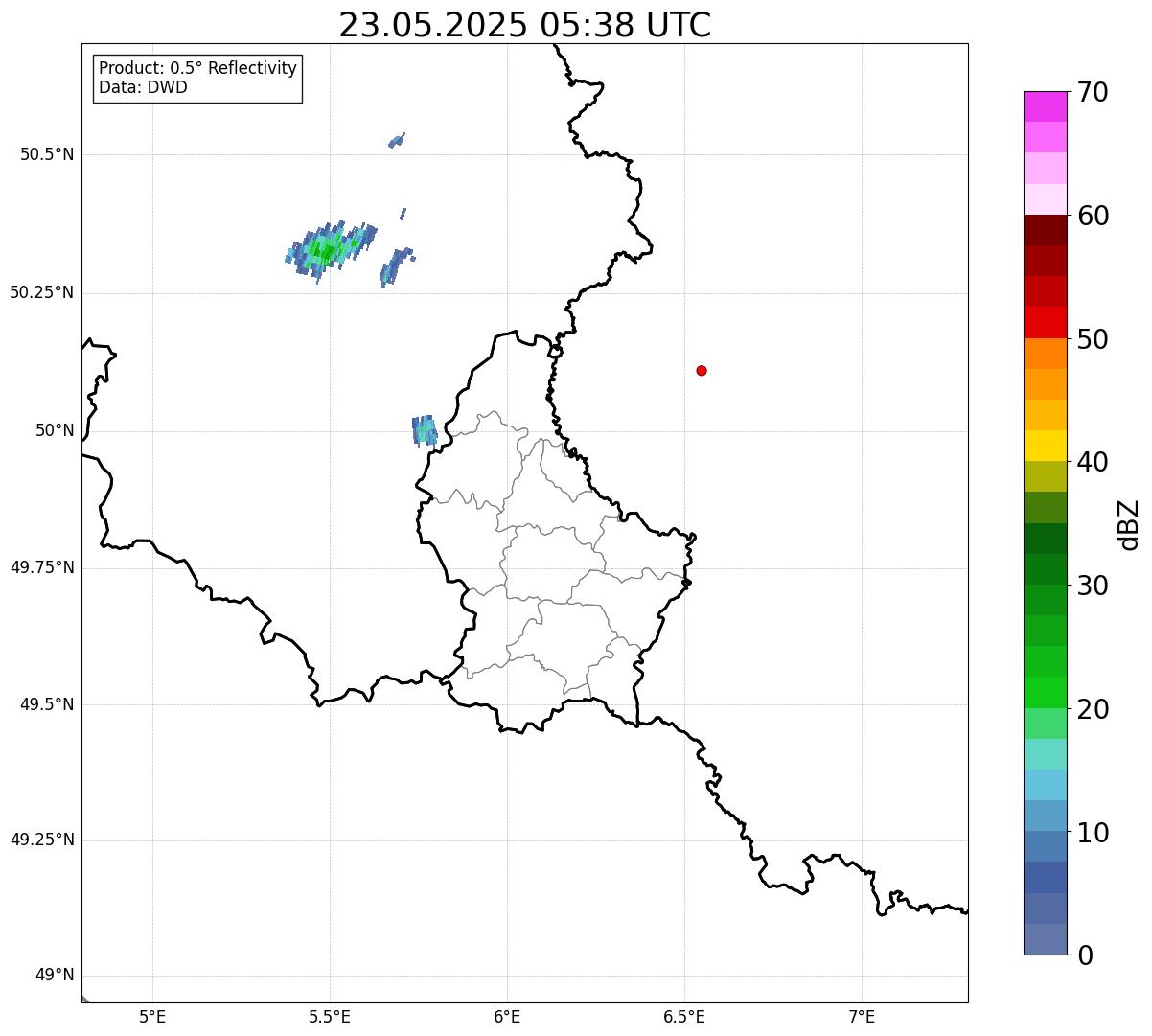Click the magenta top colorbar segment
Image resolution: width=1152 pixels, height=1036 pixels.
pos(1045,106)
